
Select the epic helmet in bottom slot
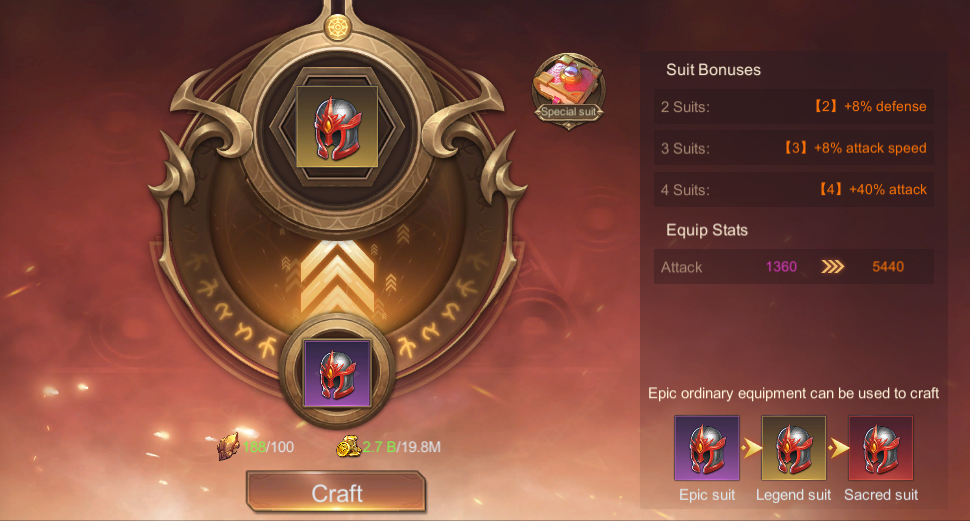point(337,373)
